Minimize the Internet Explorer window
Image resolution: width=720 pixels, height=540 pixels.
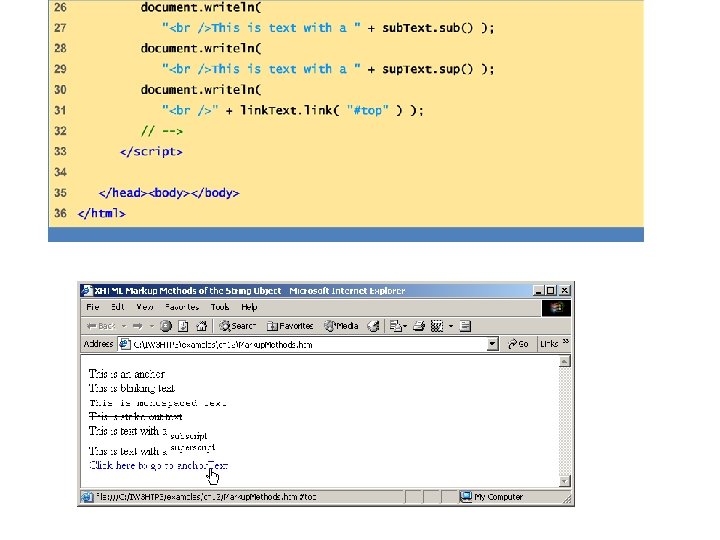click(x=539, y=291)
